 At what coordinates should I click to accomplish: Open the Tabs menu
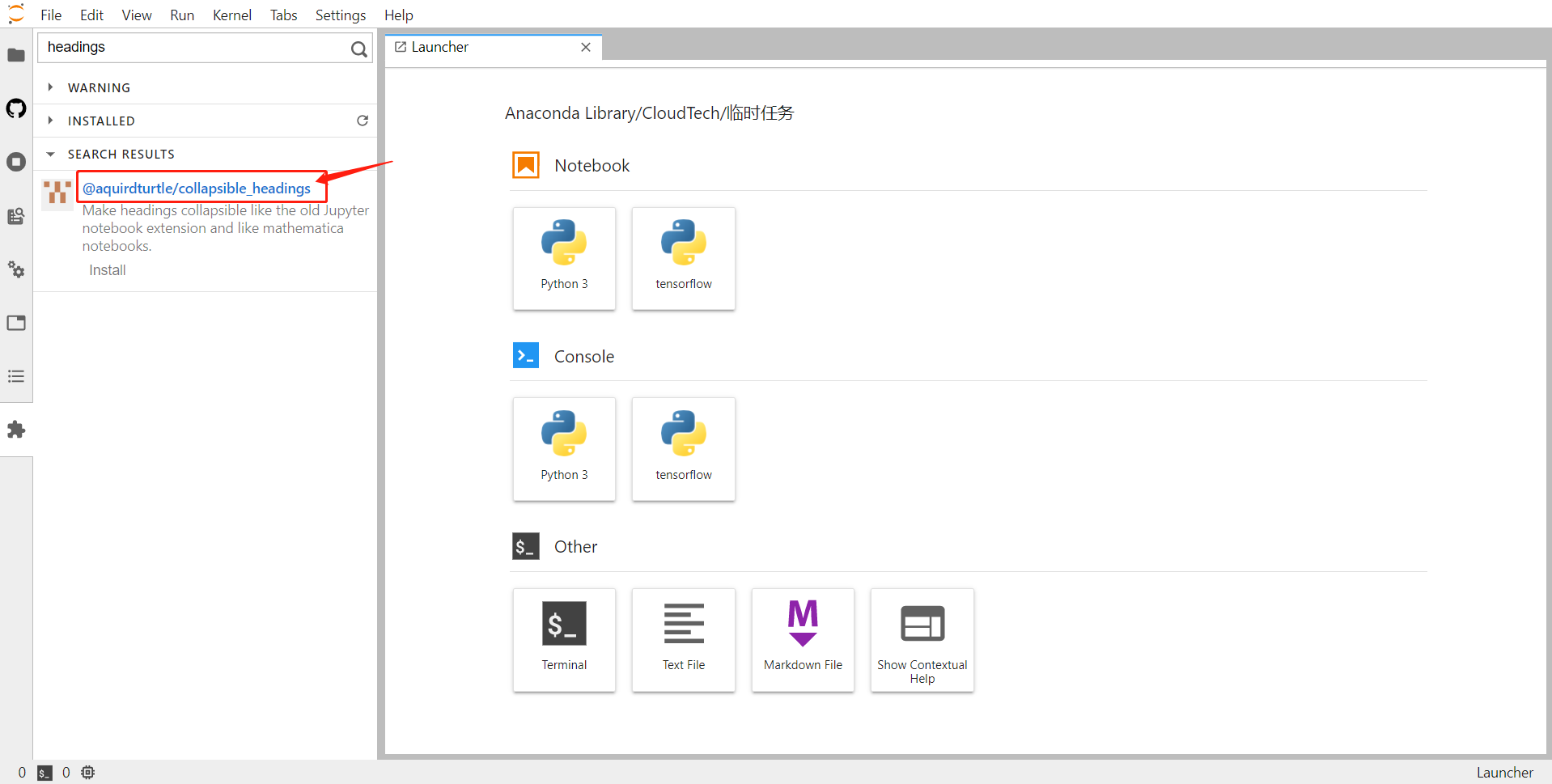coord(283,15)
